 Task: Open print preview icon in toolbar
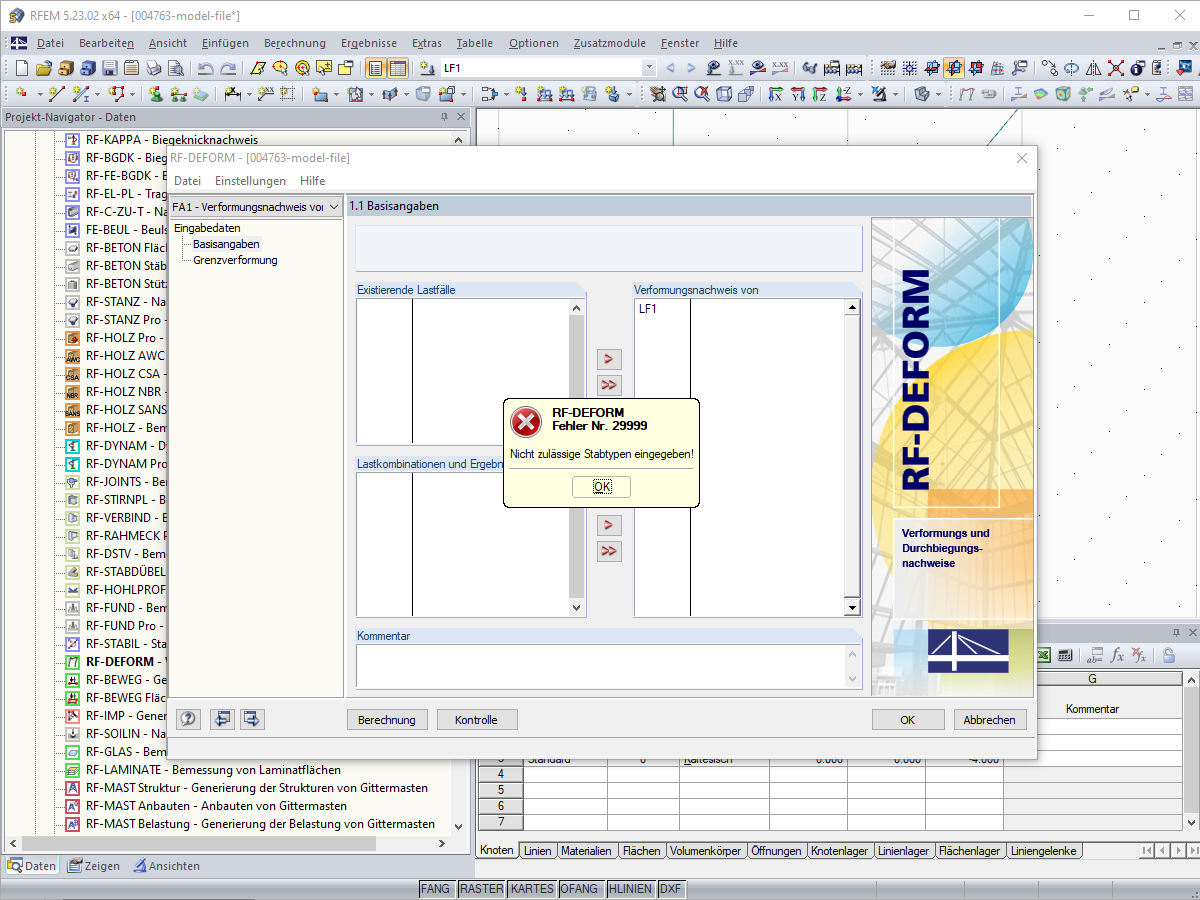(175, 68)
